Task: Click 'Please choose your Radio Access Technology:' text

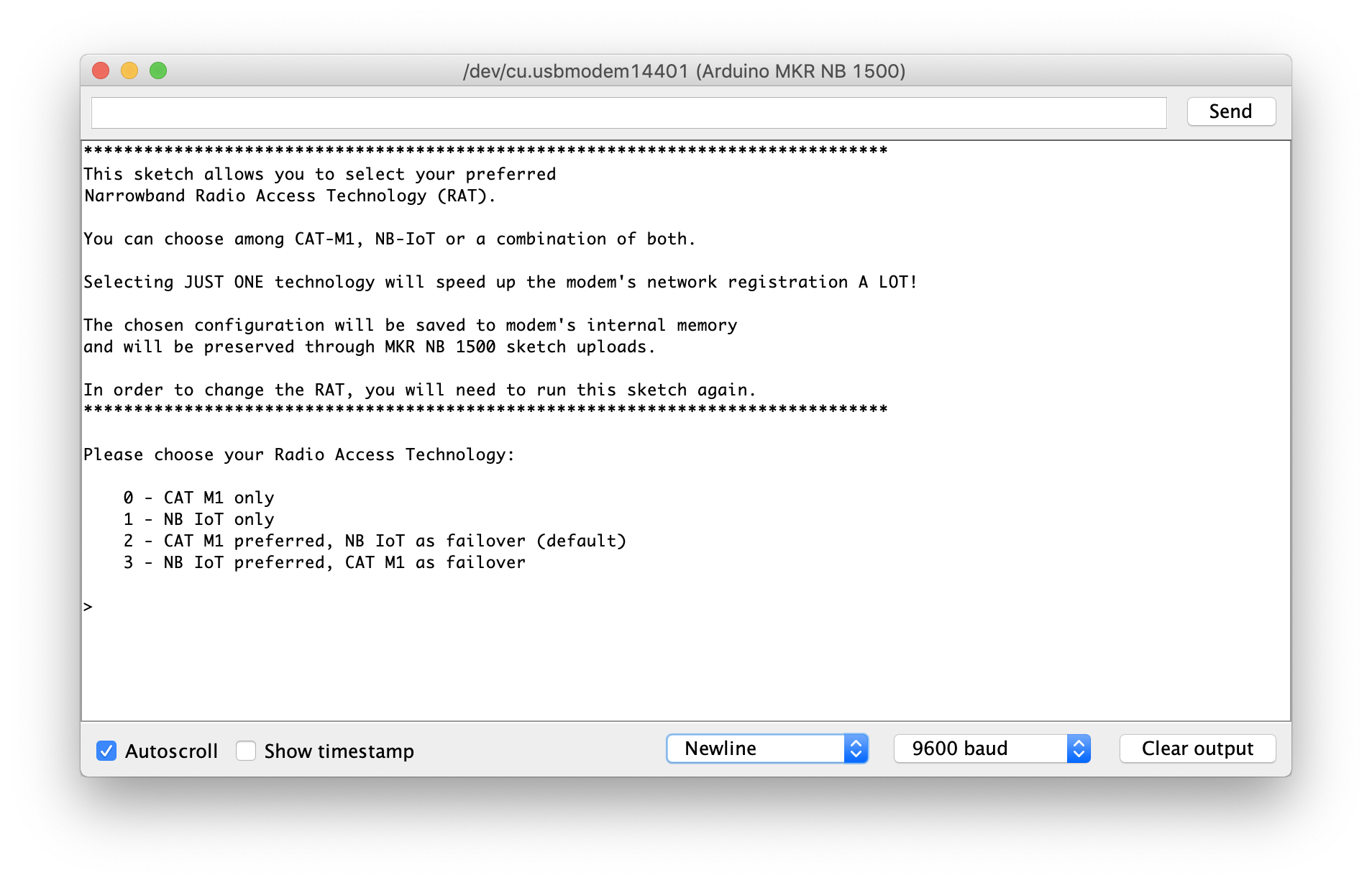Action: tap(299, 454)
